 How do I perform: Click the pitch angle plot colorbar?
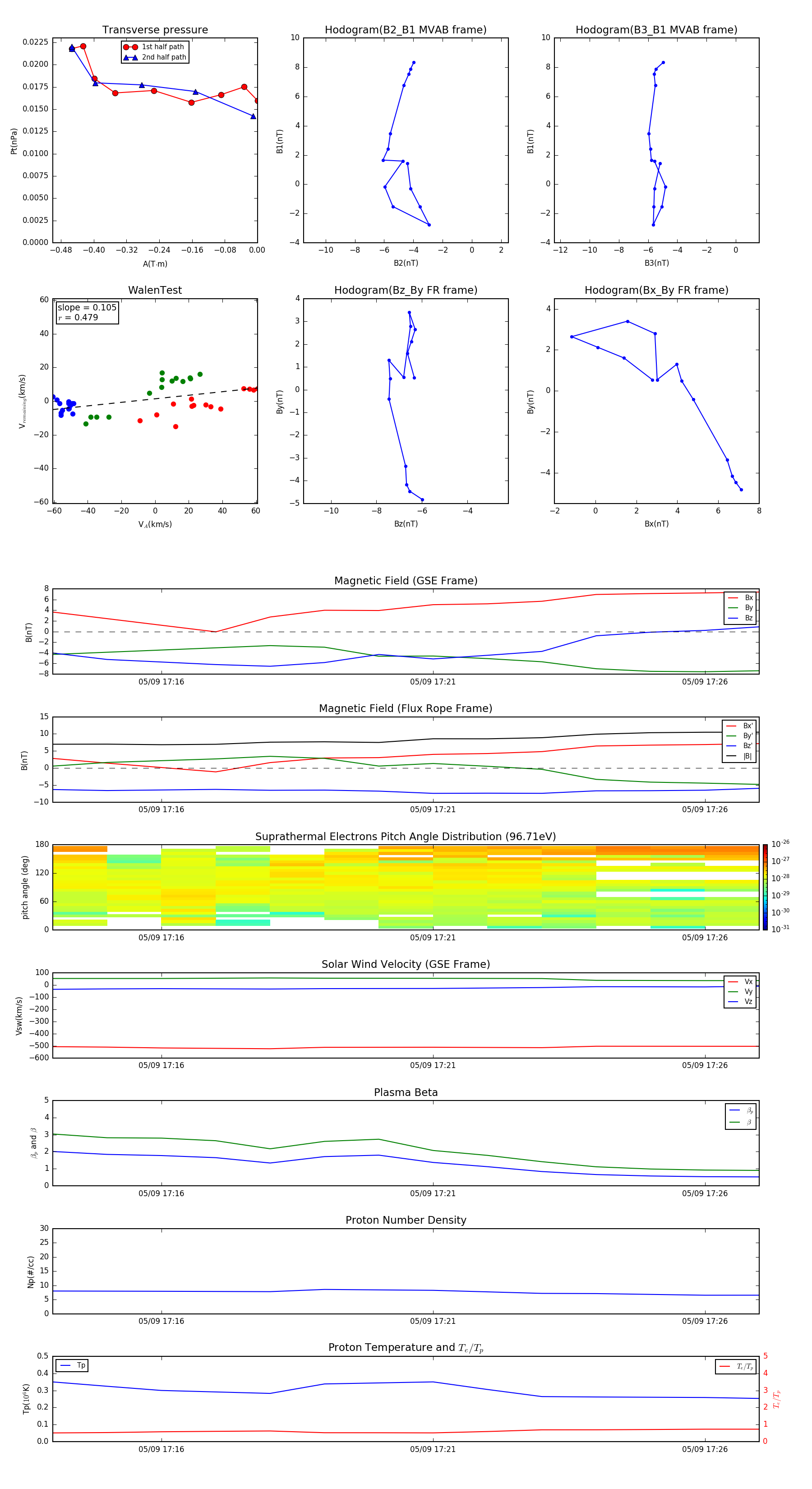tap(765, 887)
